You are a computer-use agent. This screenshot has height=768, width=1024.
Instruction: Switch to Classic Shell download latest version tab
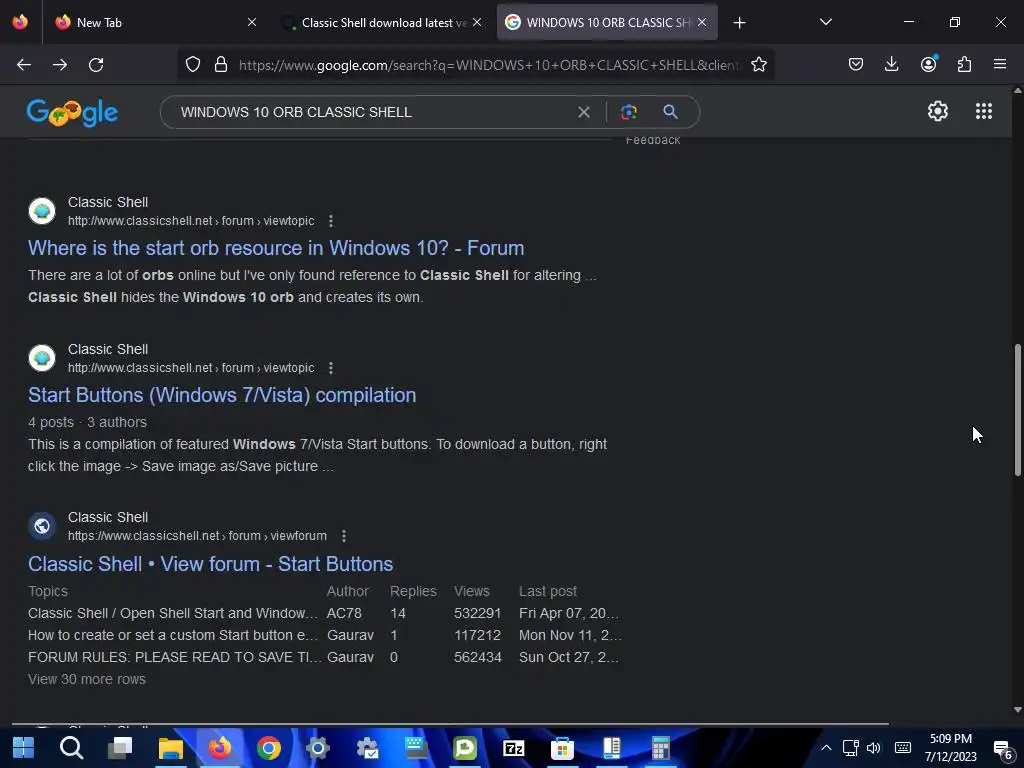click(382, 22)
